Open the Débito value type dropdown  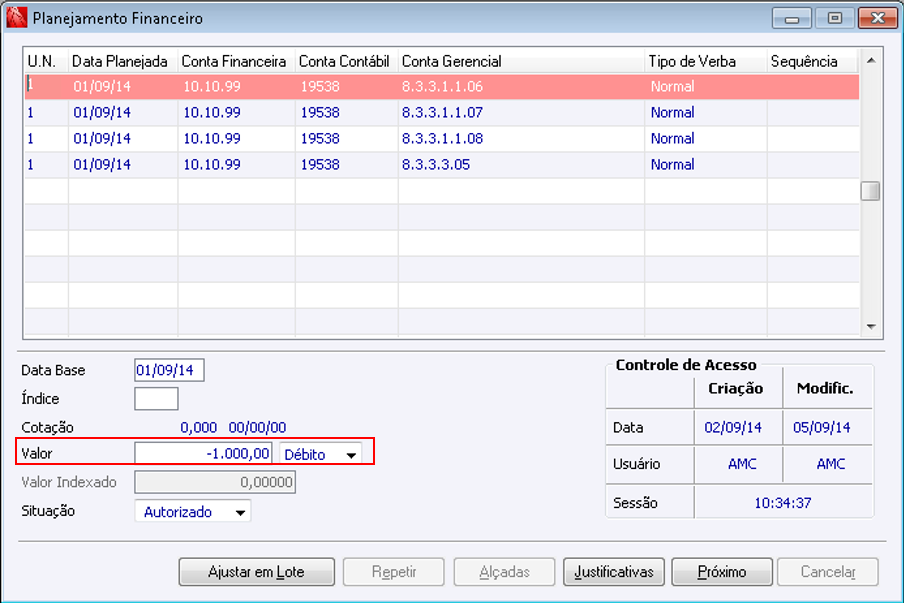321,454
